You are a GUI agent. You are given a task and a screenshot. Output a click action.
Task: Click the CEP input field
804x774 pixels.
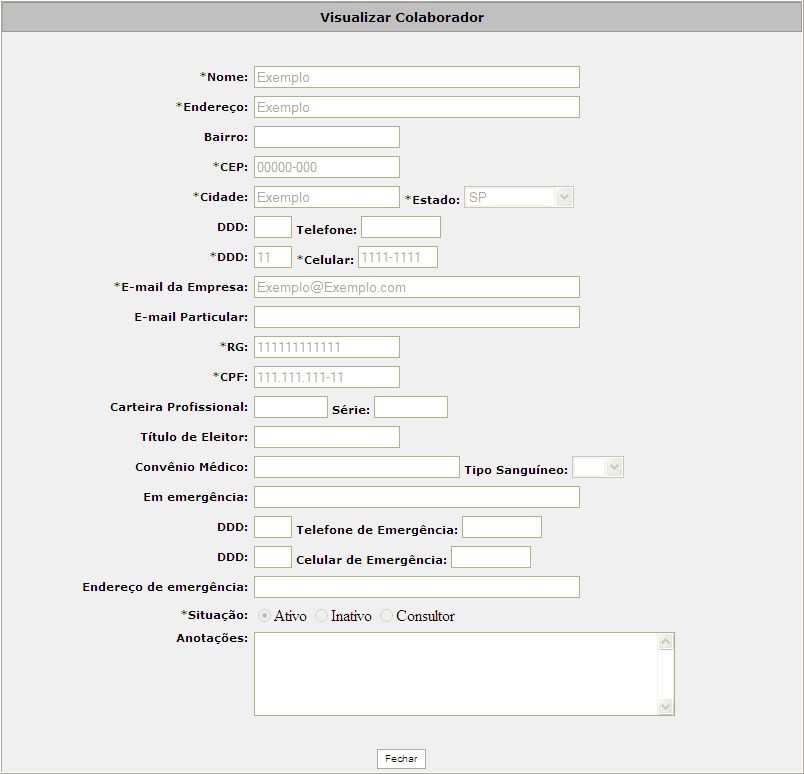pyautogui.click(x=327, y=167)
